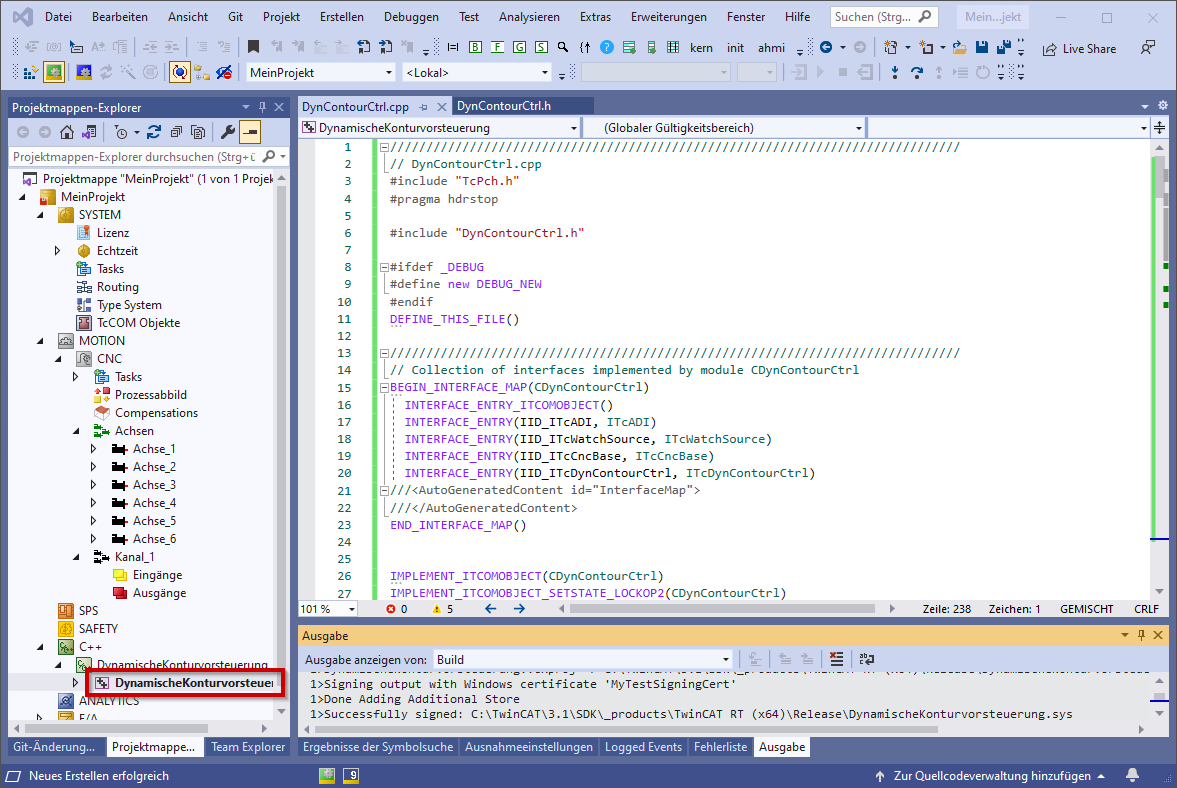Click the green B toolbar icon
This screenshot has height=788, width=1177.
(475, 47)
